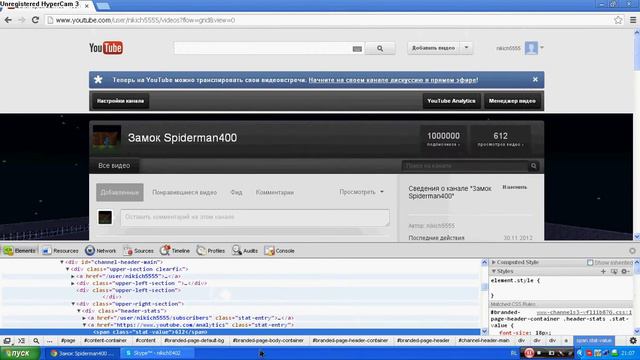This screenshot has height=360, width=640.
Task: Collapse the channel-header-main div node
Action: click(x=62, y=262)
